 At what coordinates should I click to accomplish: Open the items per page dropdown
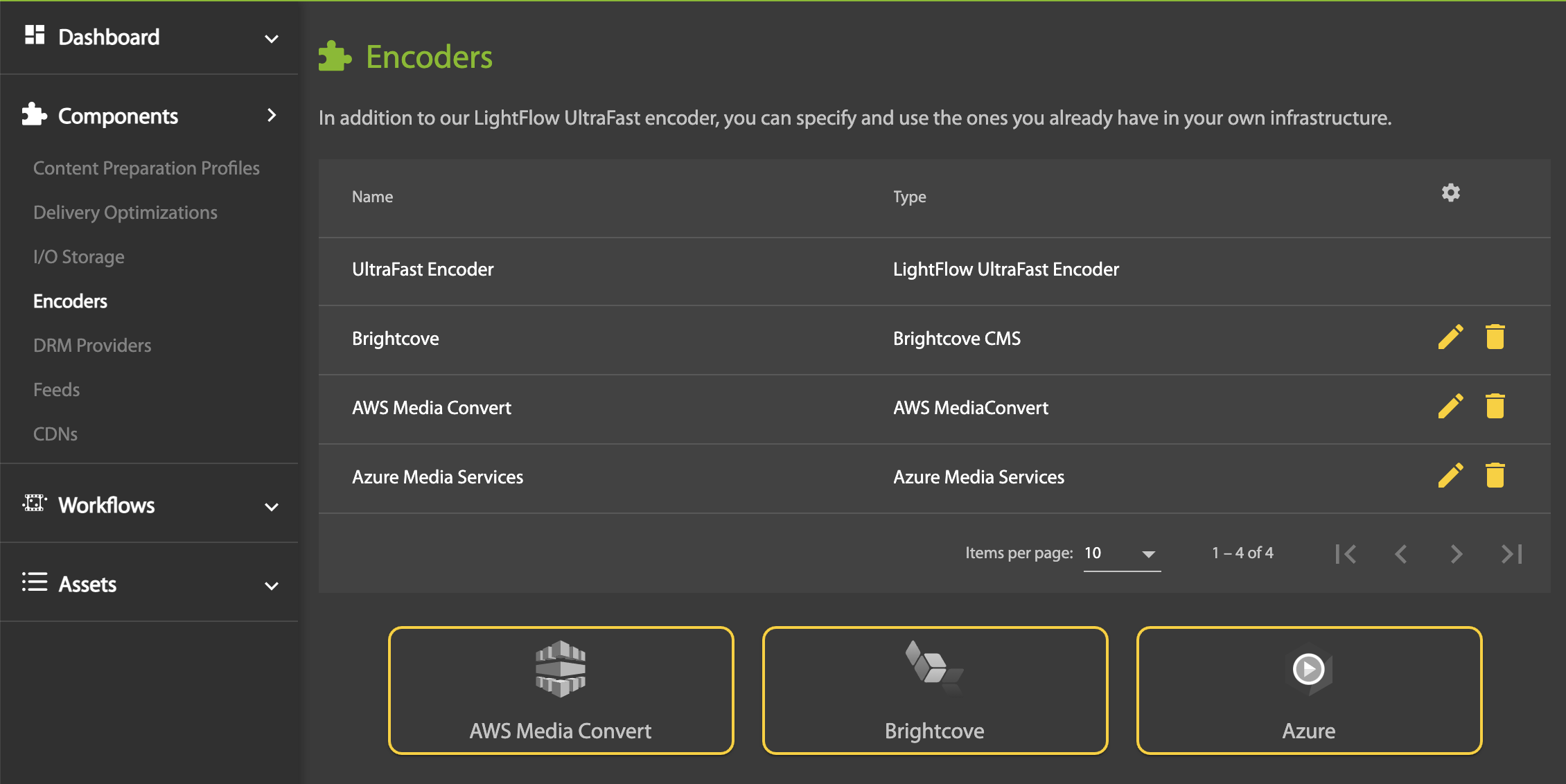1119,553
